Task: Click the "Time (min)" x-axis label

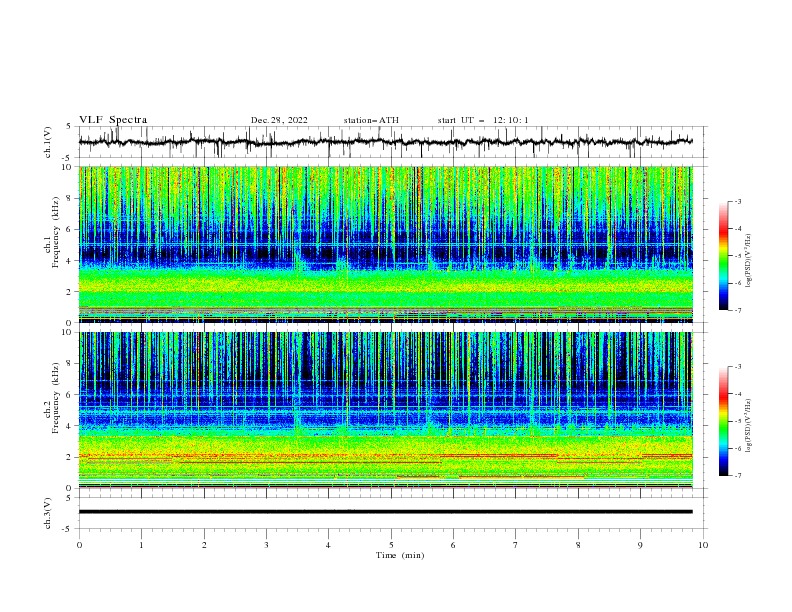Action: (400, 555)
